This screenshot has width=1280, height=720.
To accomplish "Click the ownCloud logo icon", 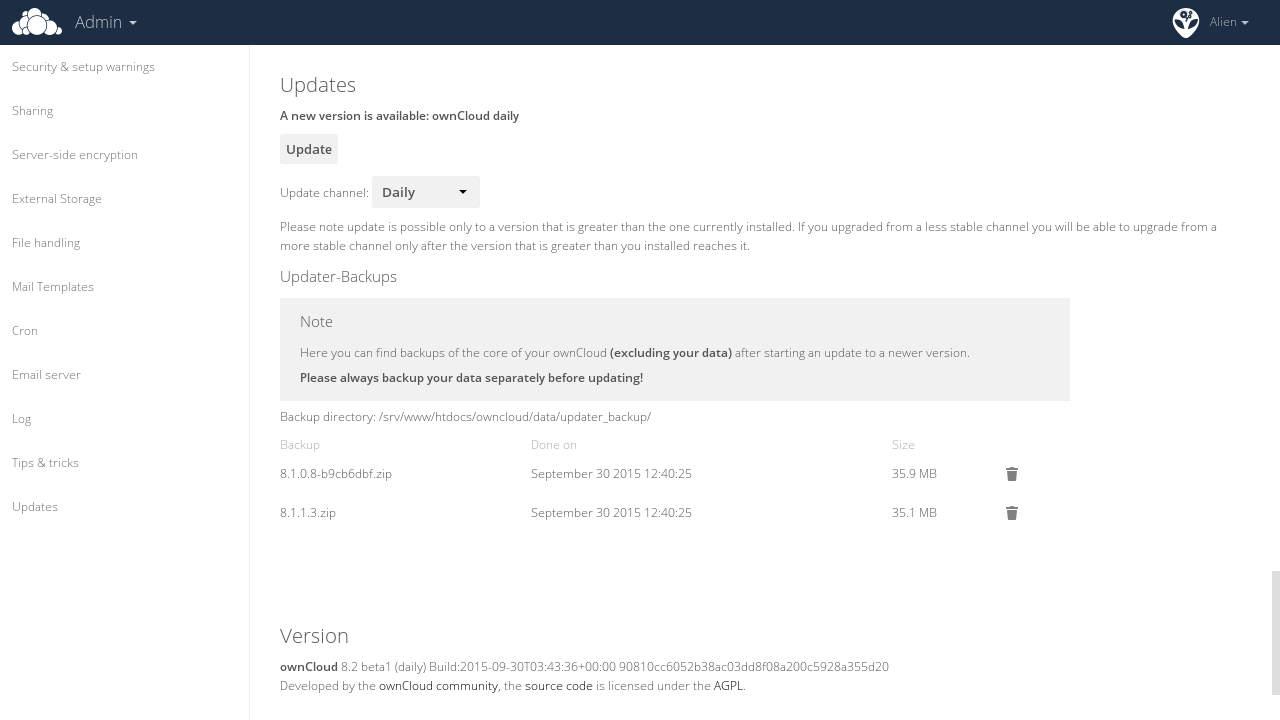I will point(37,22).
